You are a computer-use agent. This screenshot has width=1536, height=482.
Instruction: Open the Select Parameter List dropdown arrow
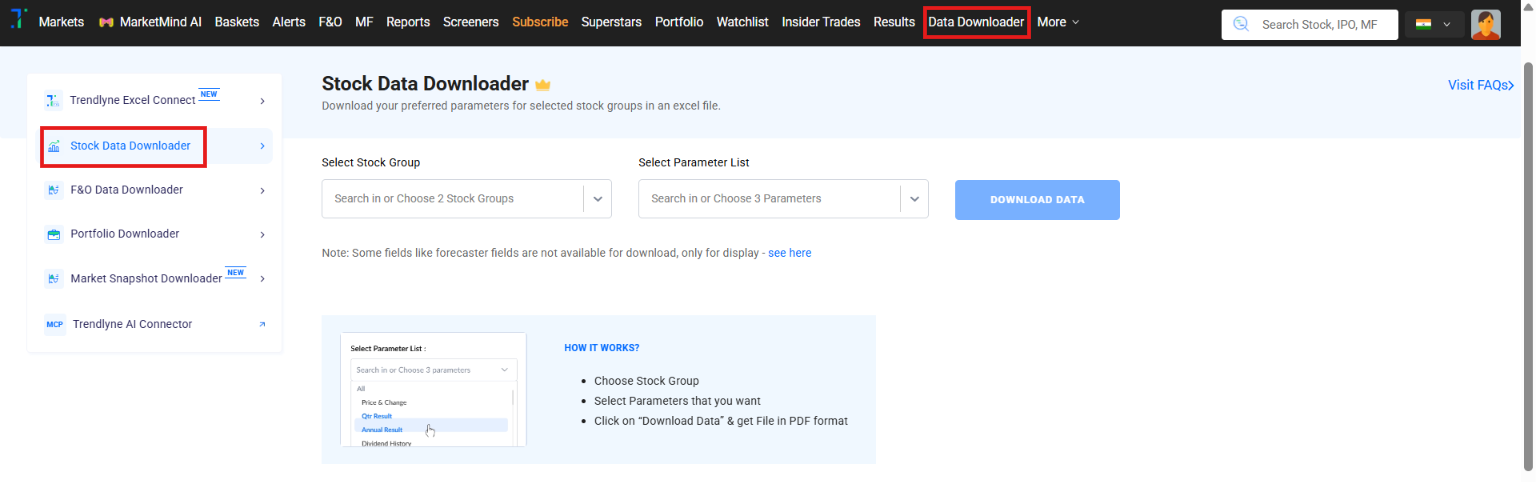point(914,199)
